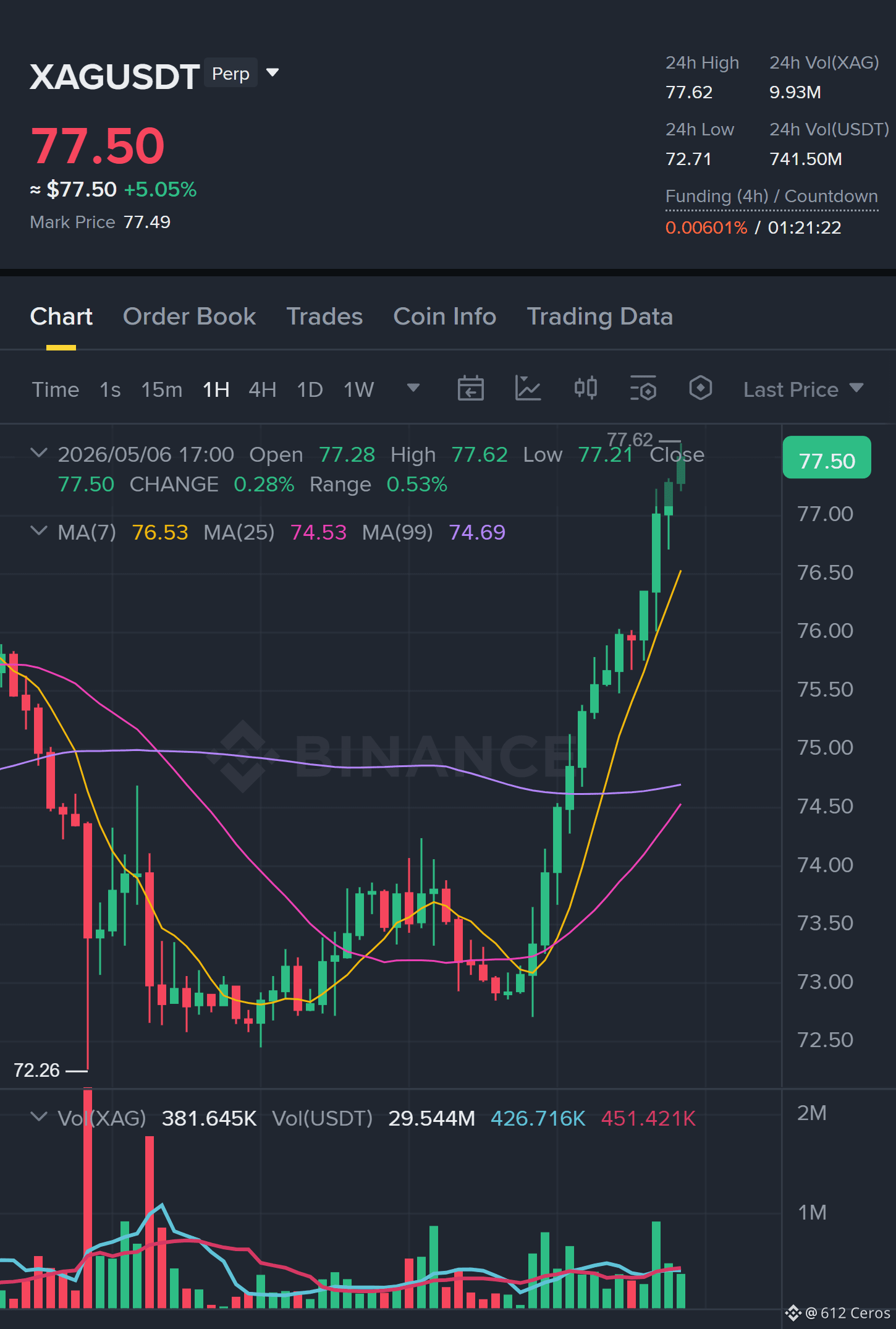Click the 72.26 low price marker
The width and height of the screenshot is (896, 1329).
(x=36, y=1070)
